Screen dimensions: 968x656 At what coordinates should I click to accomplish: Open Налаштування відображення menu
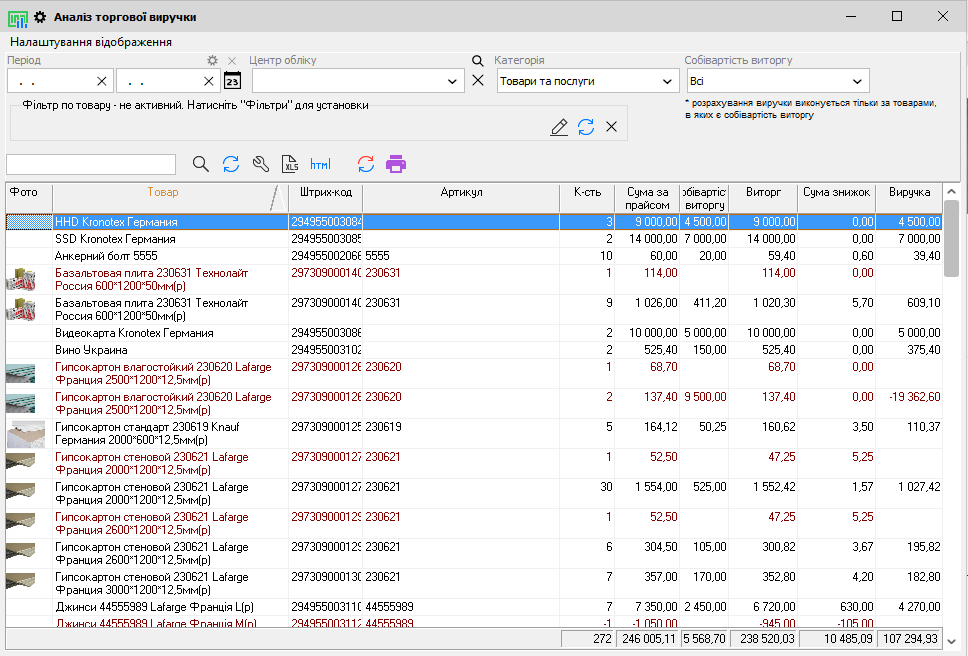(91, 42)
